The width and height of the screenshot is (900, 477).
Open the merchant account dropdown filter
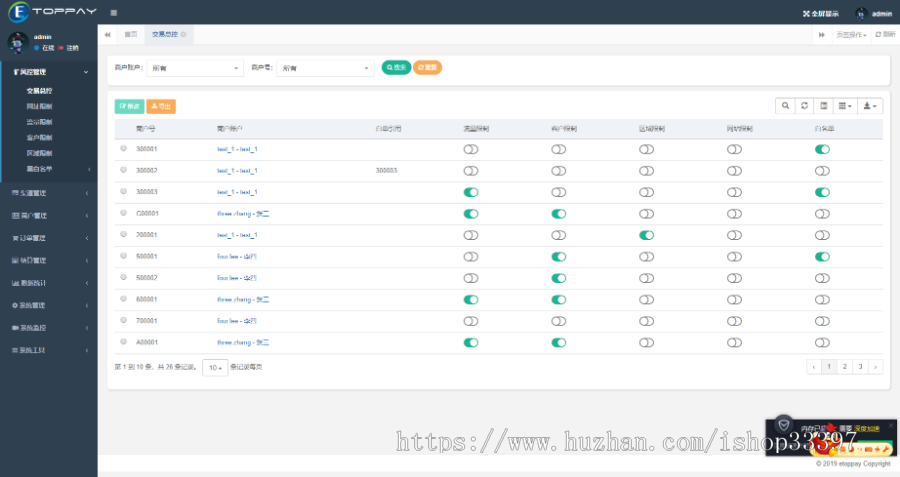click(x=195, y=68)
